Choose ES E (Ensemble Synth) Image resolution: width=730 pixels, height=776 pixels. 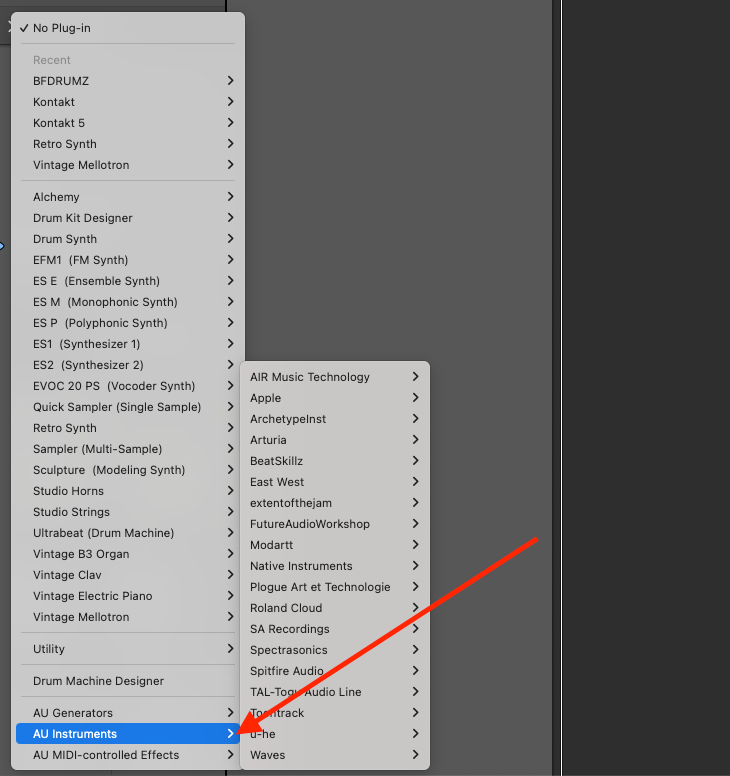128,281
